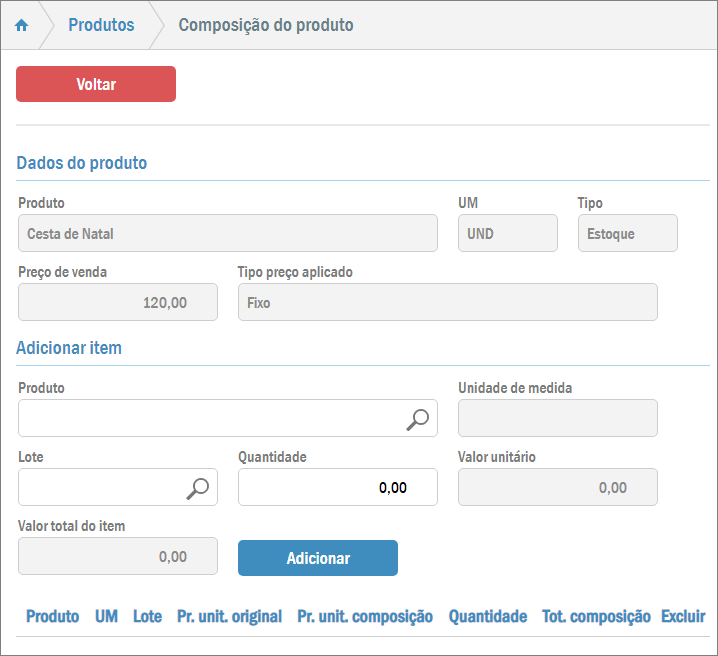Screen dimensions: 718x656
Task: Click the Cesta de Natal product field
Action: pos(227,234)
